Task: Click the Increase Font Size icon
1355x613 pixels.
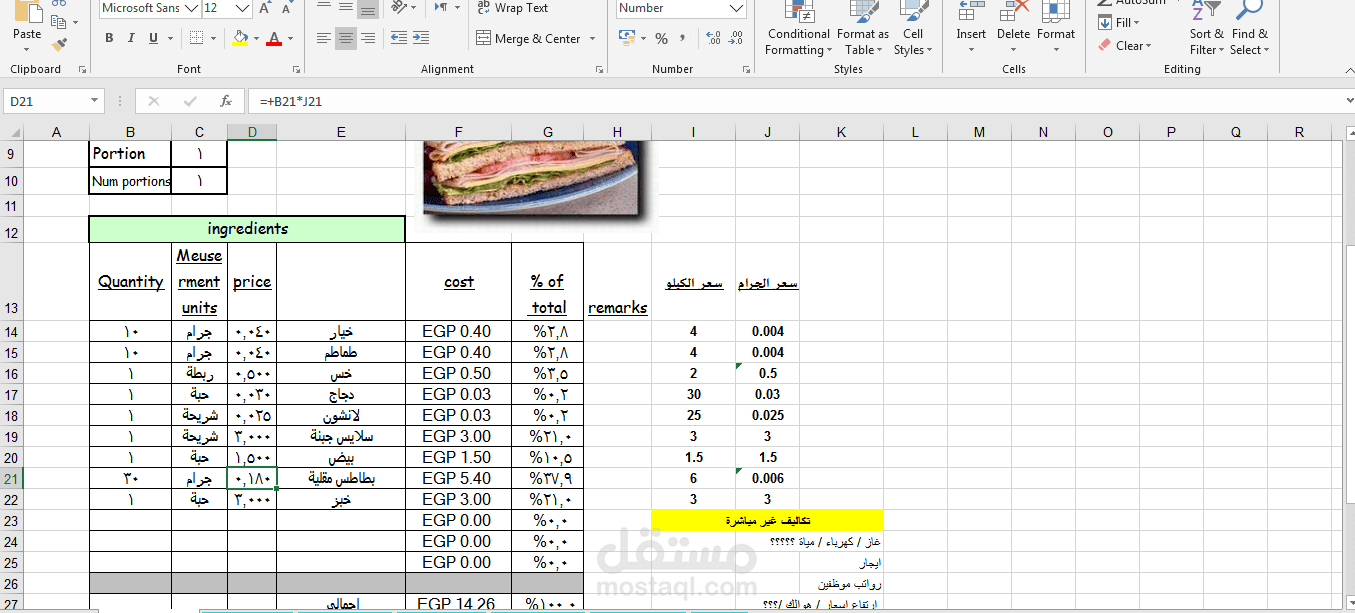Action: pos(265,8)
